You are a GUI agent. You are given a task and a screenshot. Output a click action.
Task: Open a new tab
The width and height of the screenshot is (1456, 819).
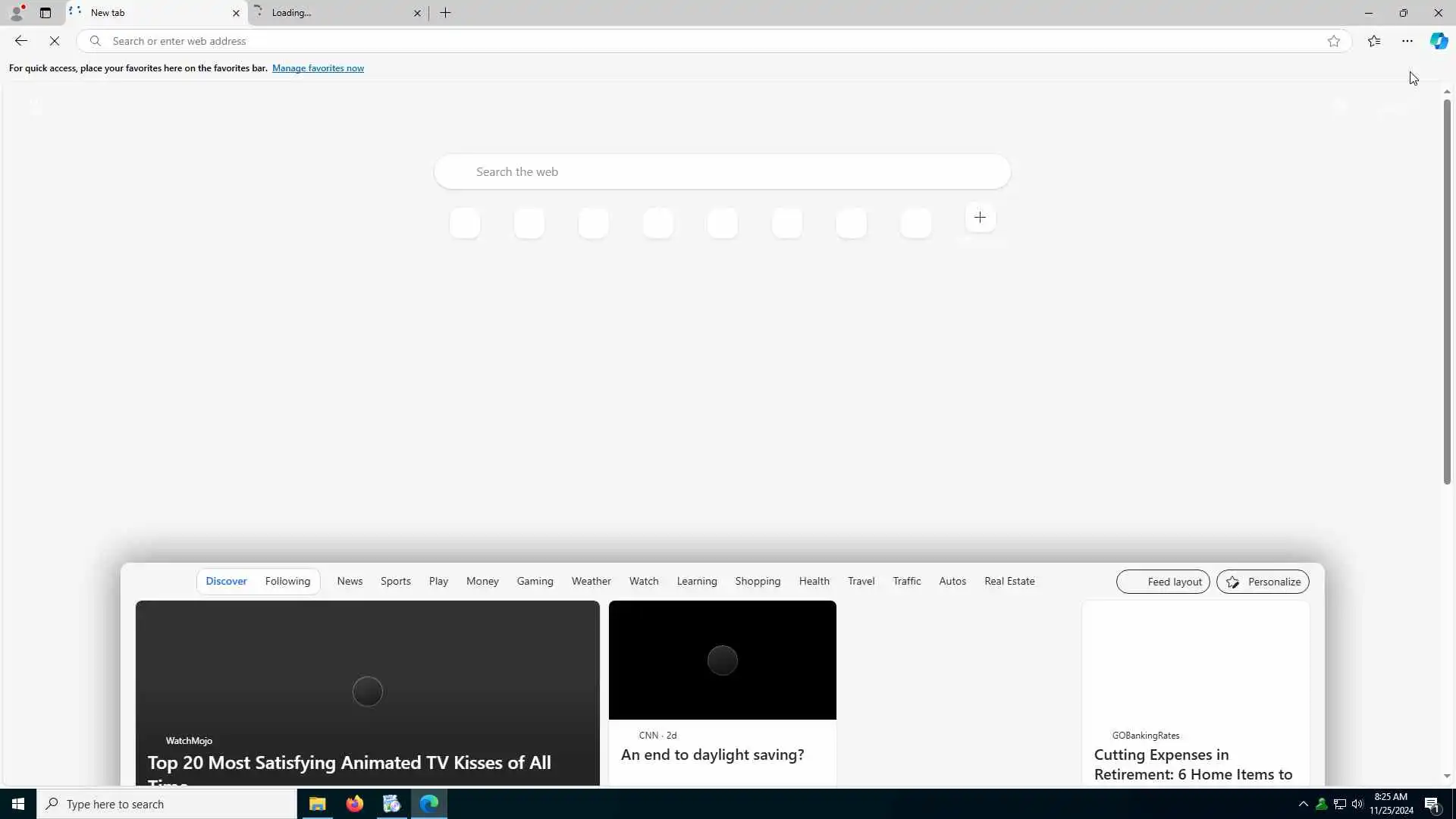coord(445,13)
